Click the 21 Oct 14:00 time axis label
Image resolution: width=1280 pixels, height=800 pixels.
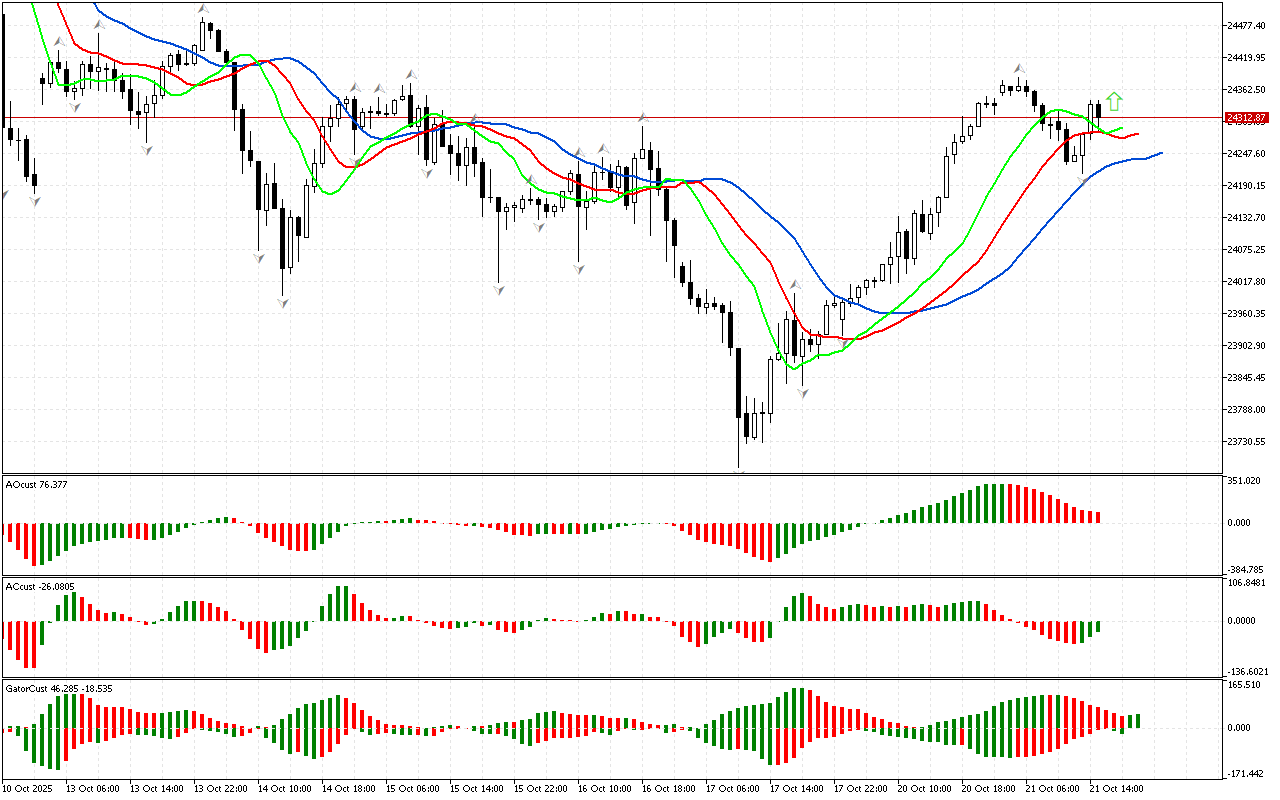click(1117, 789)
